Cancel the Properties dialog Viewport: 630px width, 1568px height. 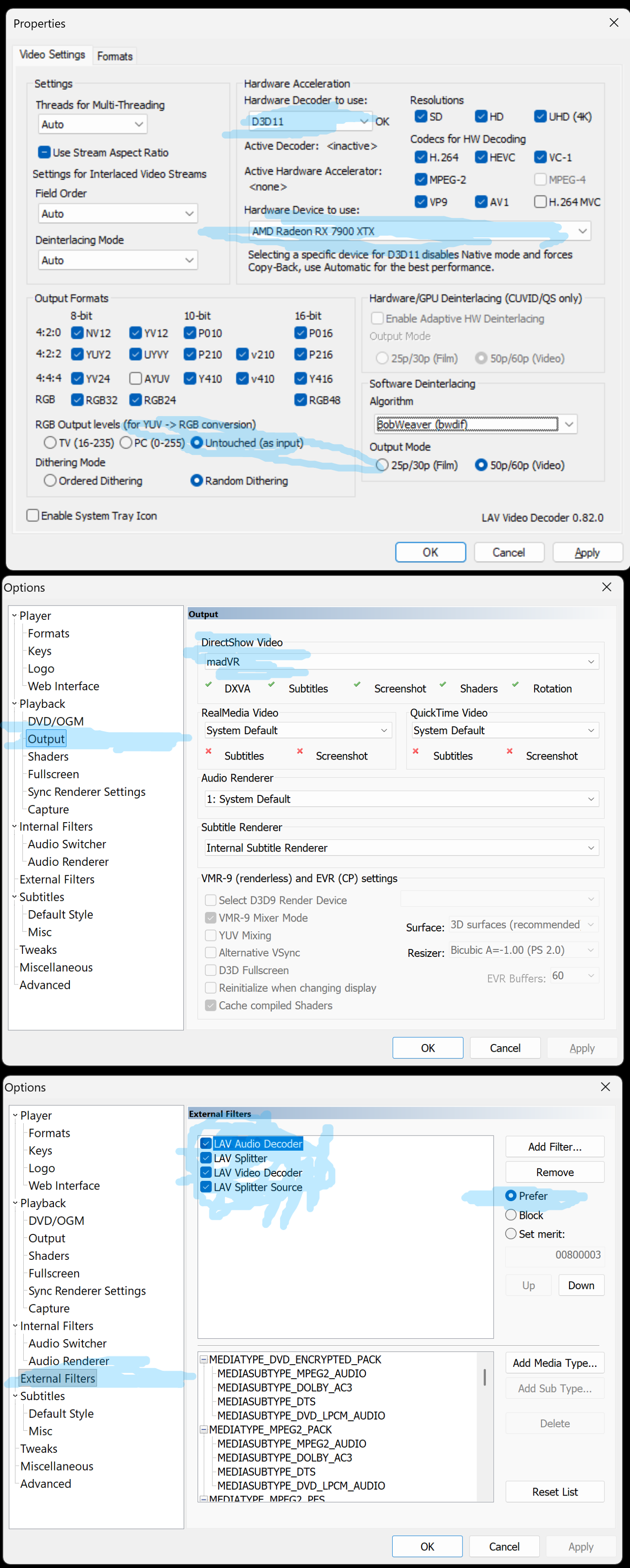[x=509, y=552]
